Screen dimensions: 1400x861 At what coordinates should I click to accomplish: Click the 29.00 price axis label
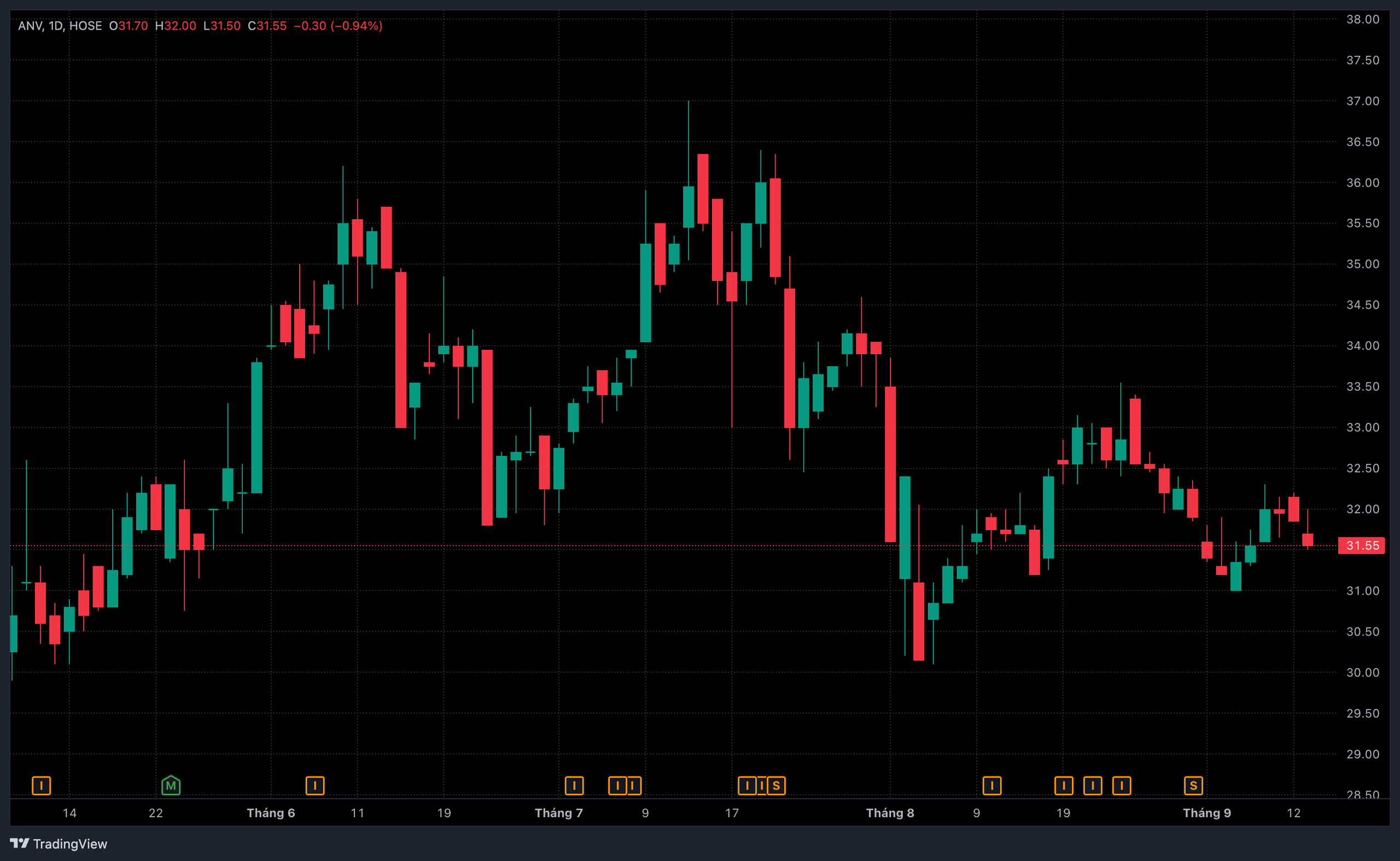click(x=1363, y=754)
